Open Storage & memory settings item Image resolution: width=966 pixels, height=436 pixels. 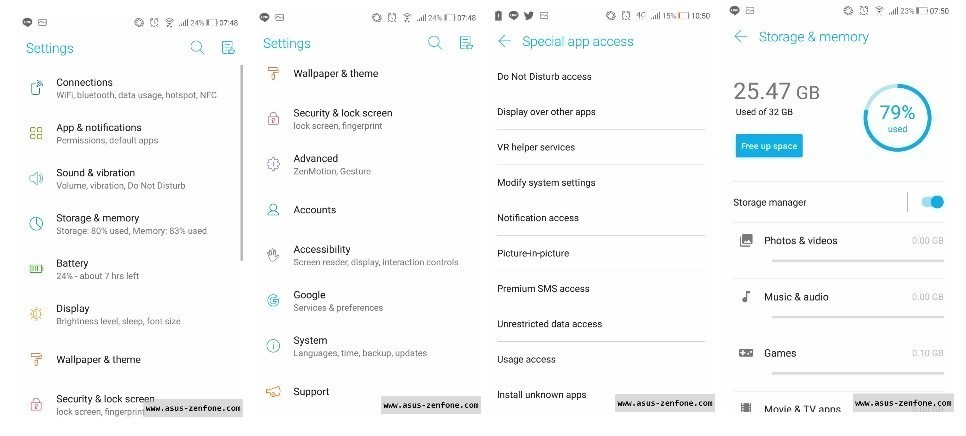coord(131,224)
